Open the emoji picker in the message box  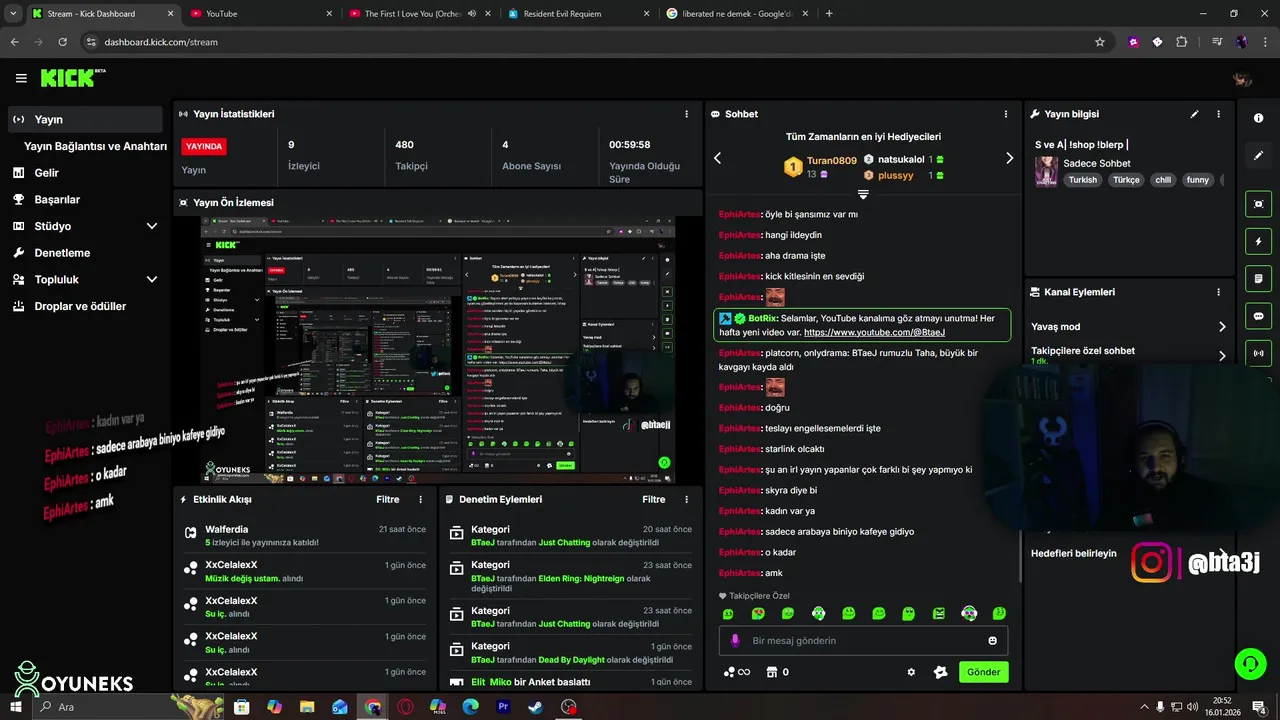(x=993, y=641)
